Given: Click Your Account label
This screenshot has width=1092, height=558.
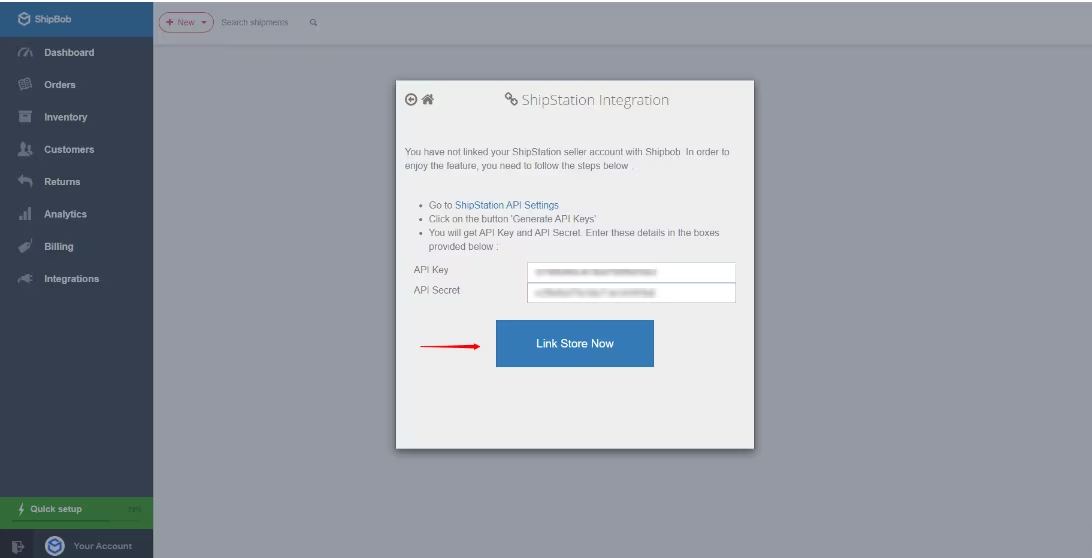Looking at the screenshot, I should click(102, 546).
